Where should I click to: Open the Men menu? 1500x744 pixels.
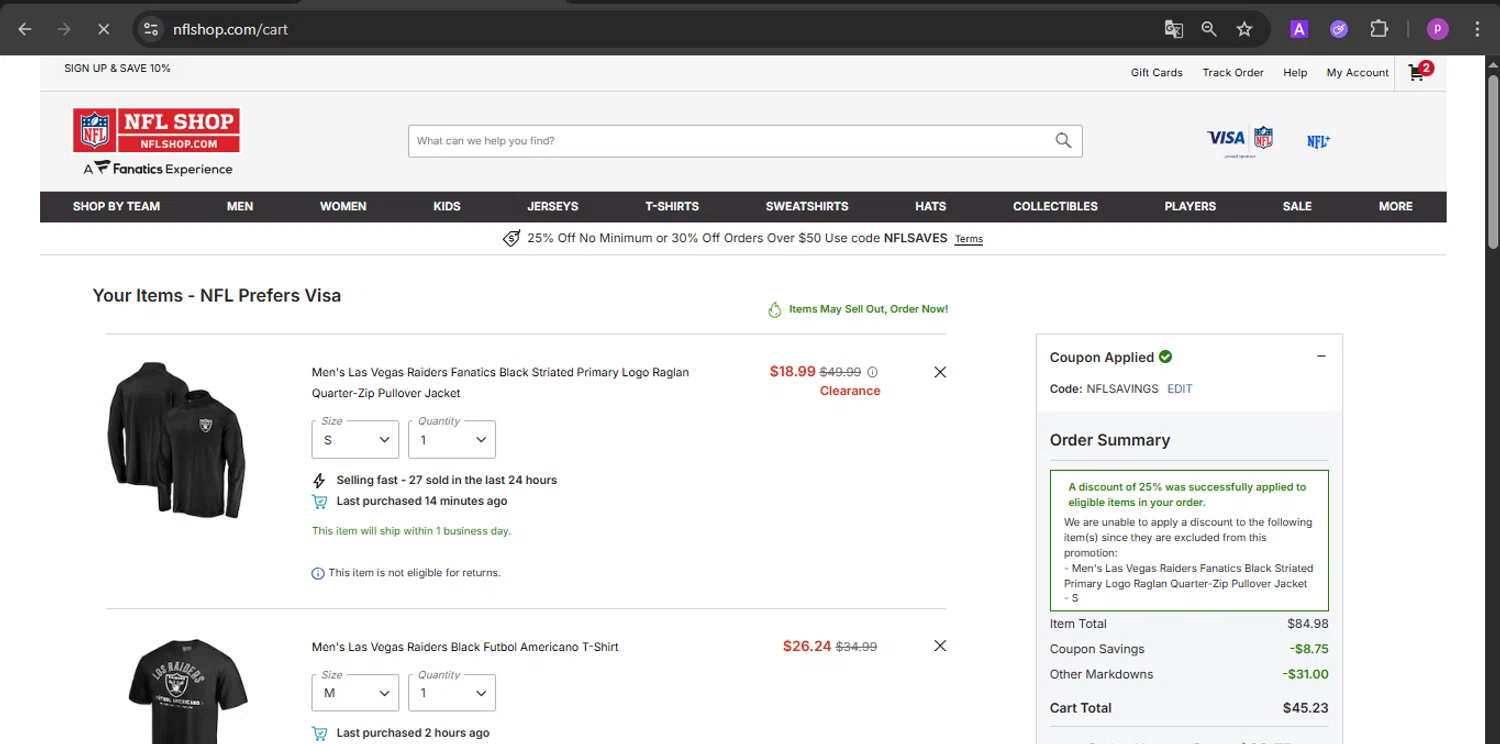pyautogui.click(x=240, y=206)
